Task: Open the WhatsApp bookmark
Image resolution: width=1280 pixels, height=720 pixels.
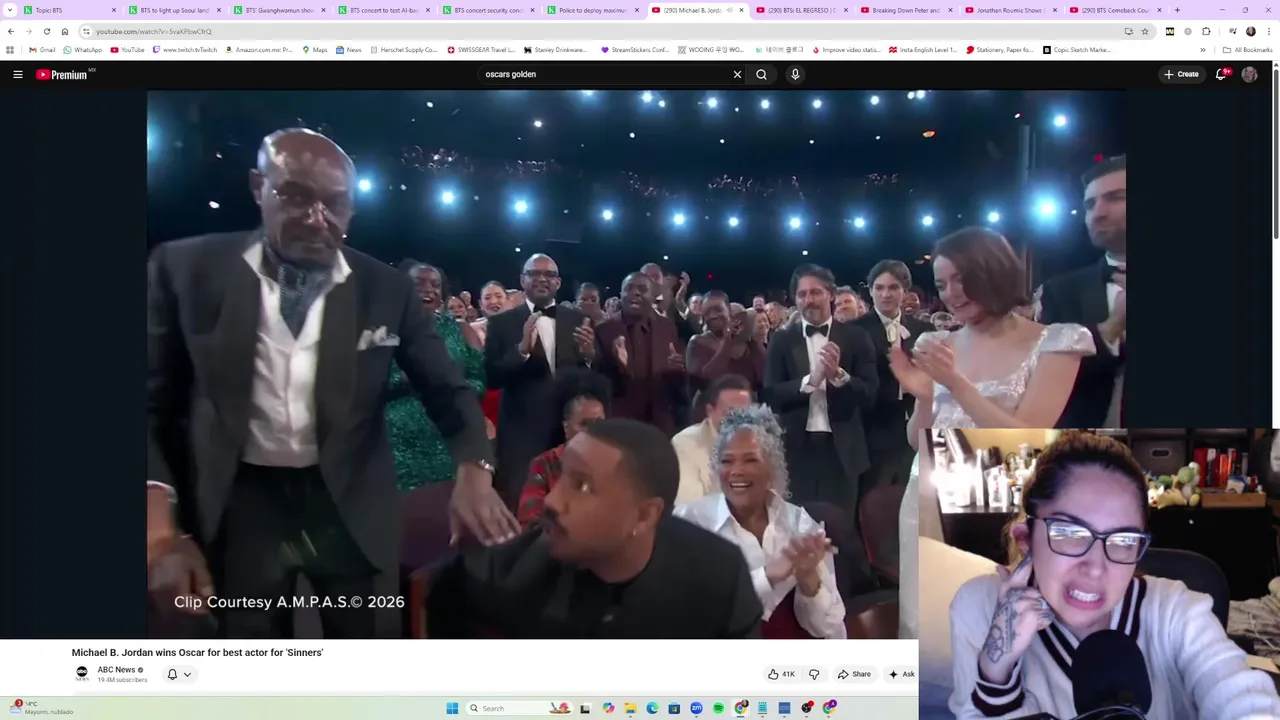Action: point(82,49)
